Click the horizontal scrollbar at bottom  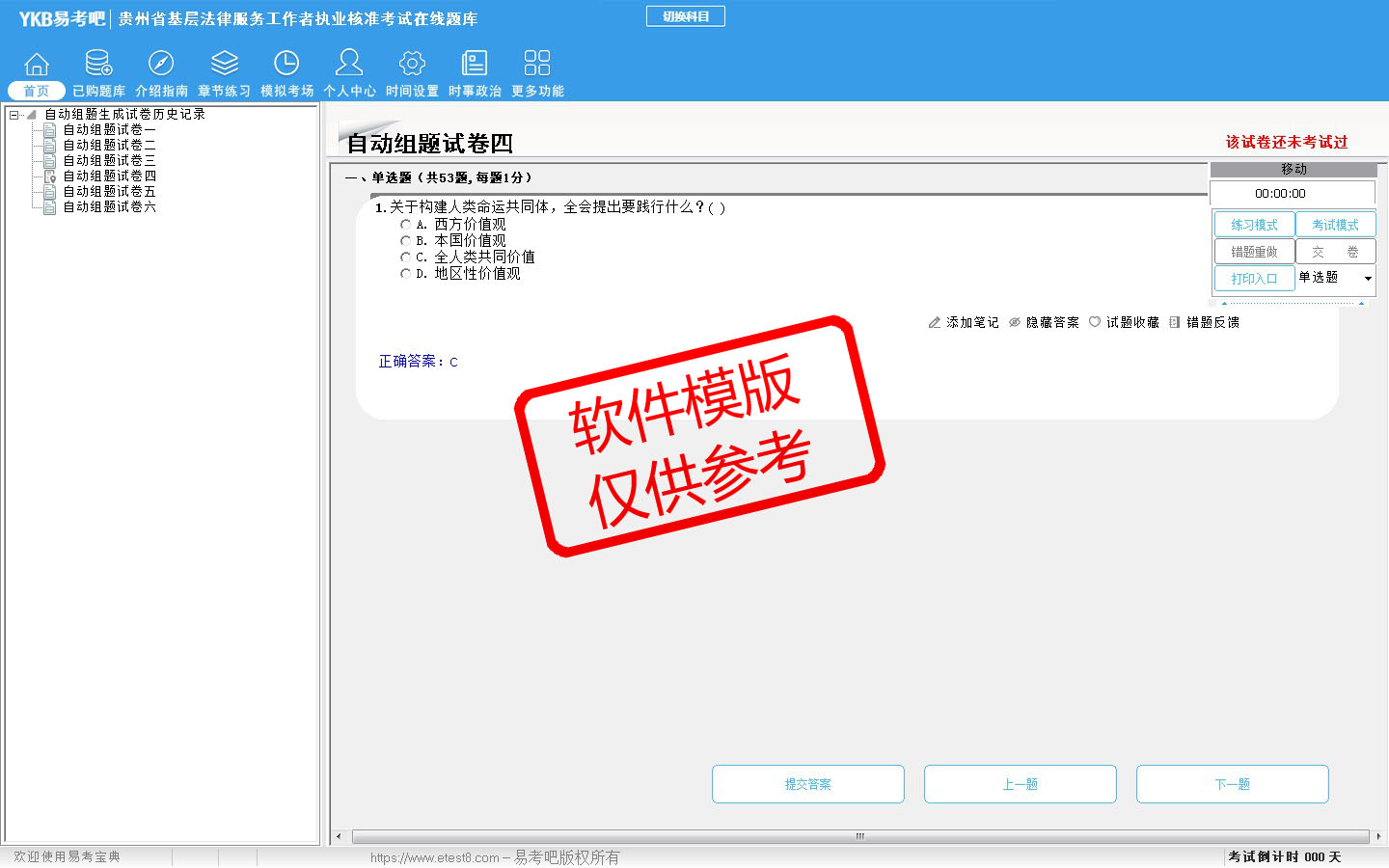coord(858,836)
